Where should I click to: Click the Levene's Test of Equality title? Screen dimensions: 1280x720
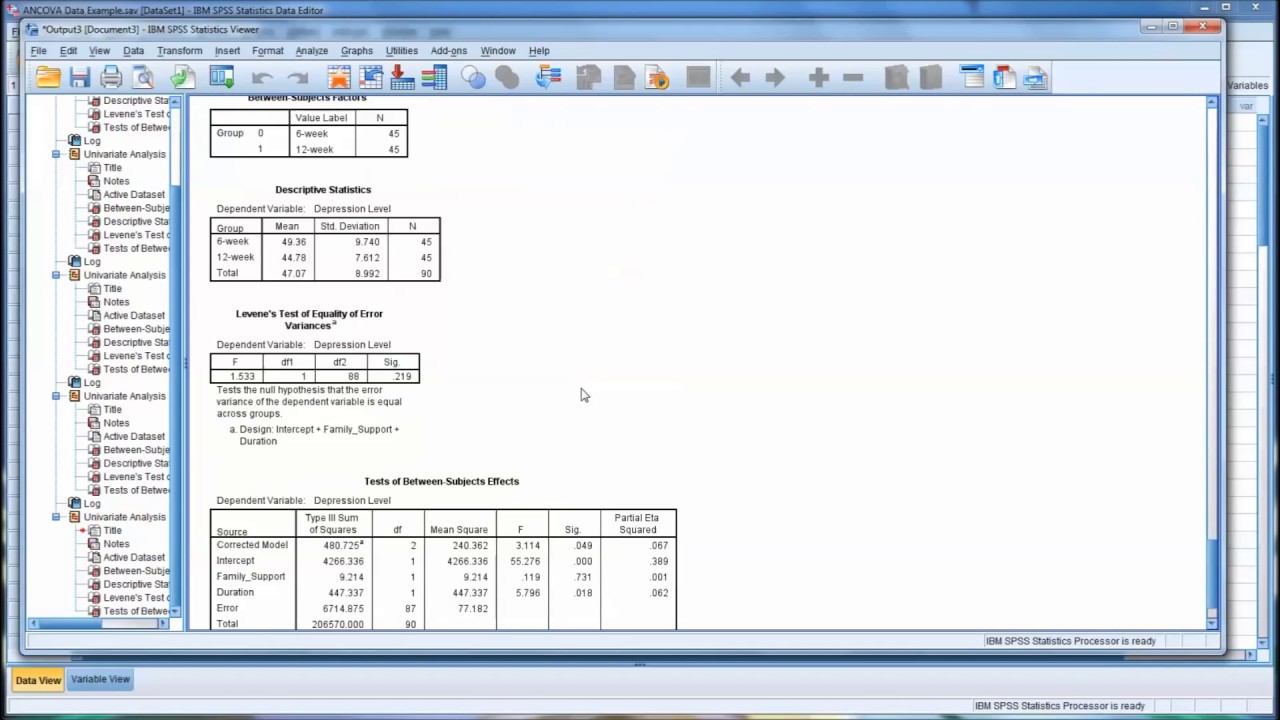[309, 320]
